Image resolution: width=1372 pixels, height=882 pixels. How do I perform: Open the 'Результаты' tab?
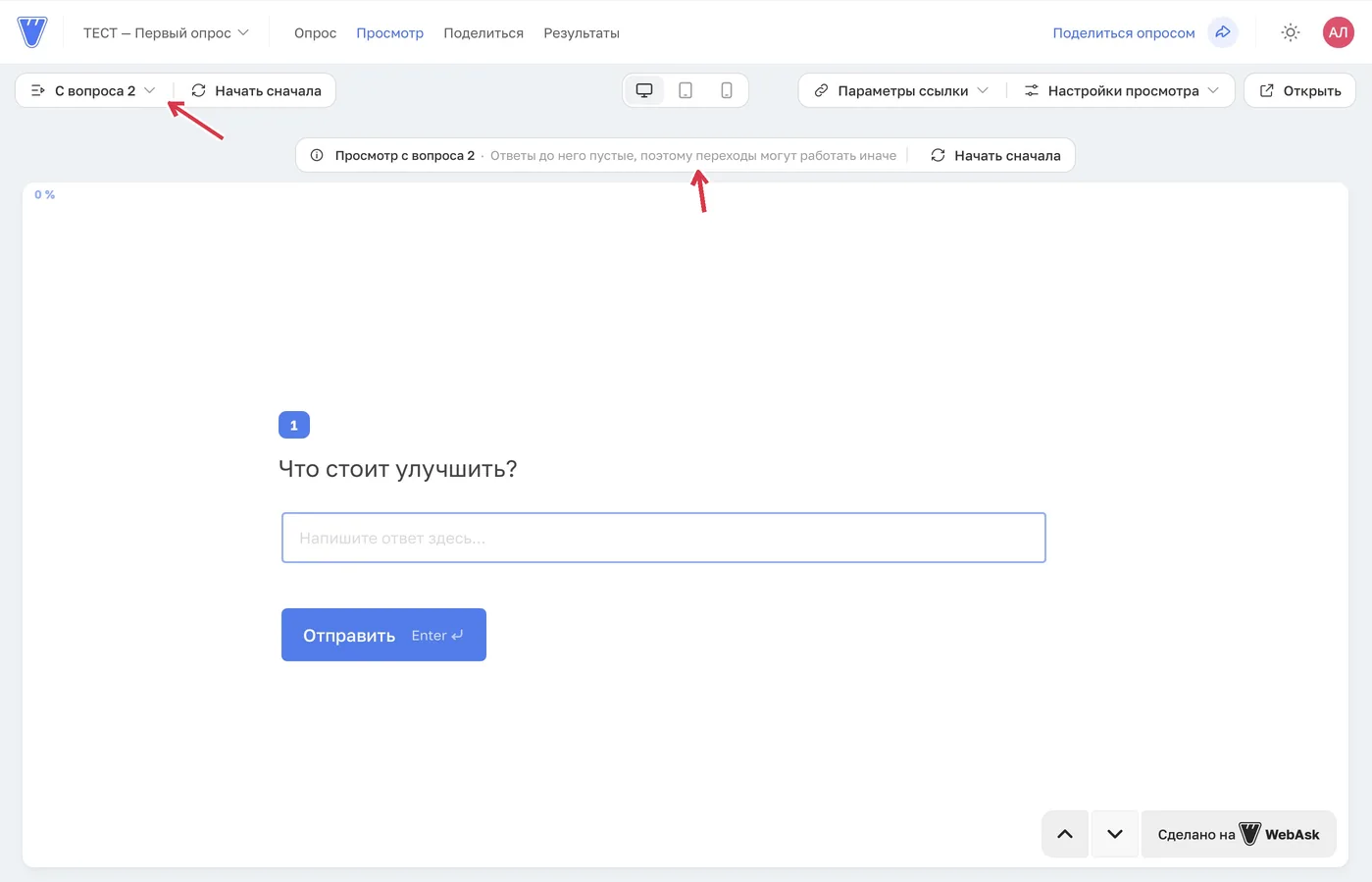coord(582,32)
